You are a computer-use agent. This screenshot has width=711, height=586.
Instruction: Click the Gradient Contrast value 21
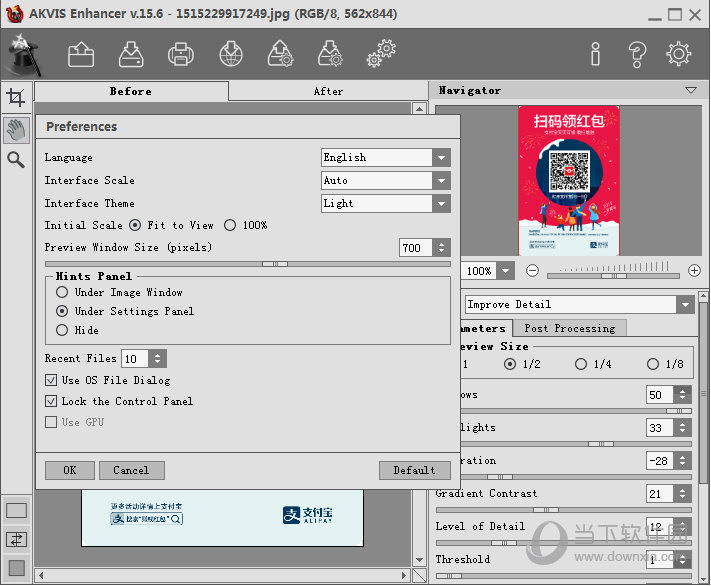(660, 493)
